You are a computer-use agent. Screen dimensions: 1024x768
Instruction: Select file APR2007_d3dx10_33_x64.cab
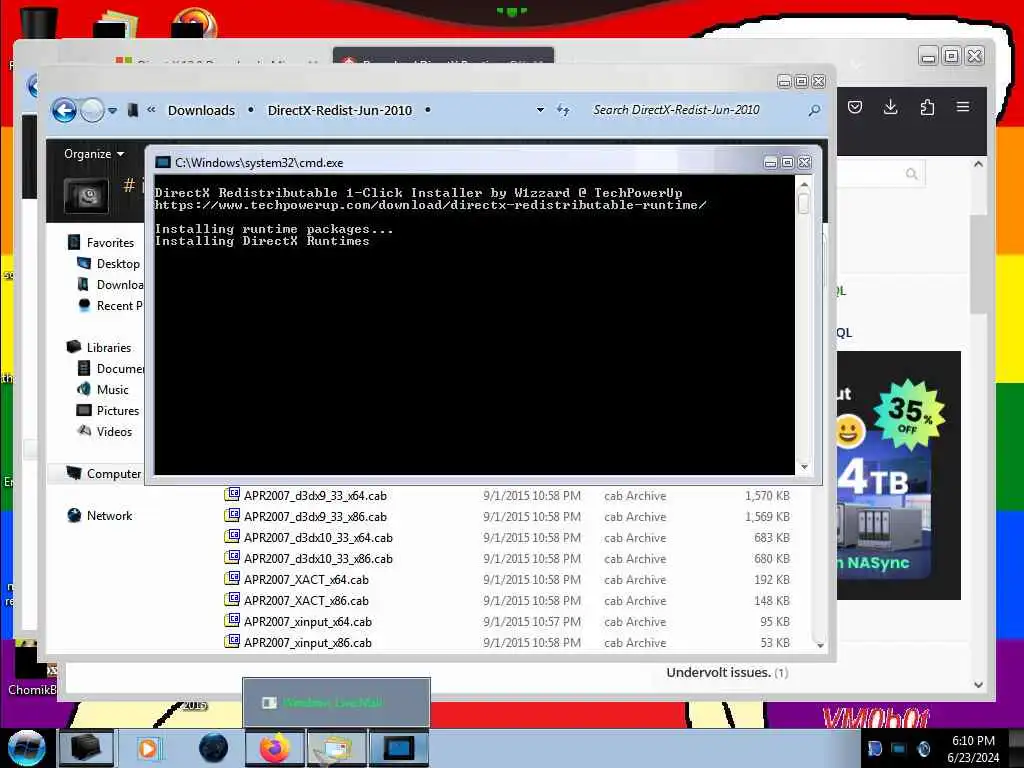(318, 537)
